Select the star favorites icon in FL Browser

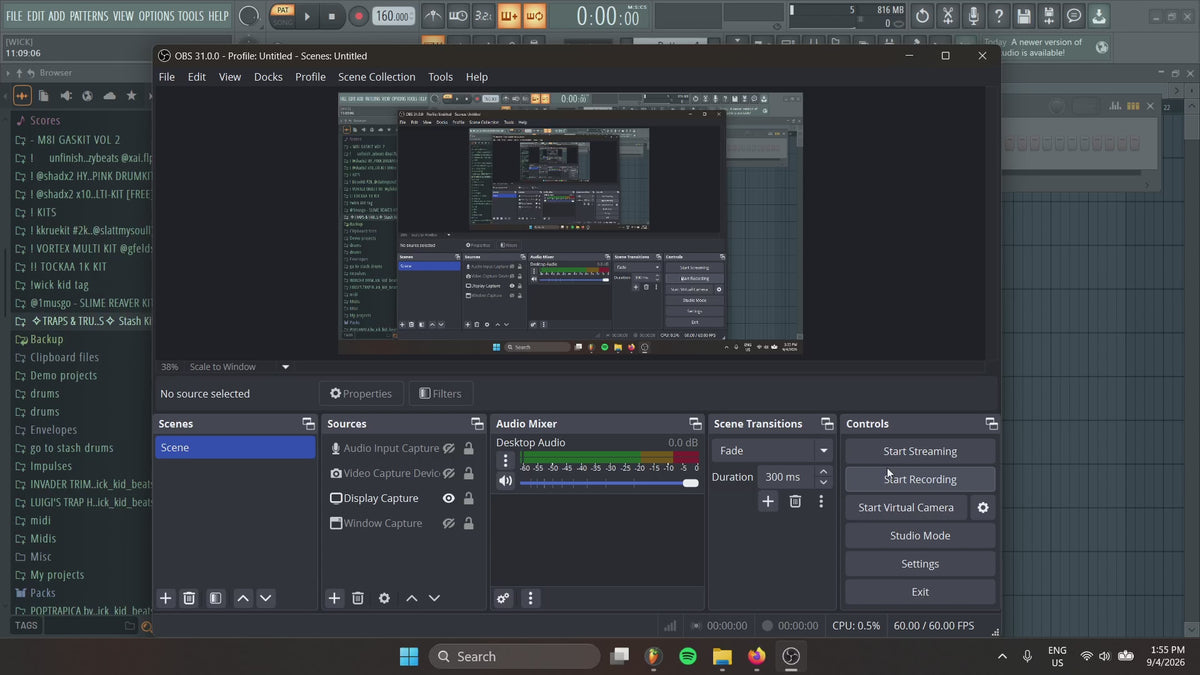[131, 96]
